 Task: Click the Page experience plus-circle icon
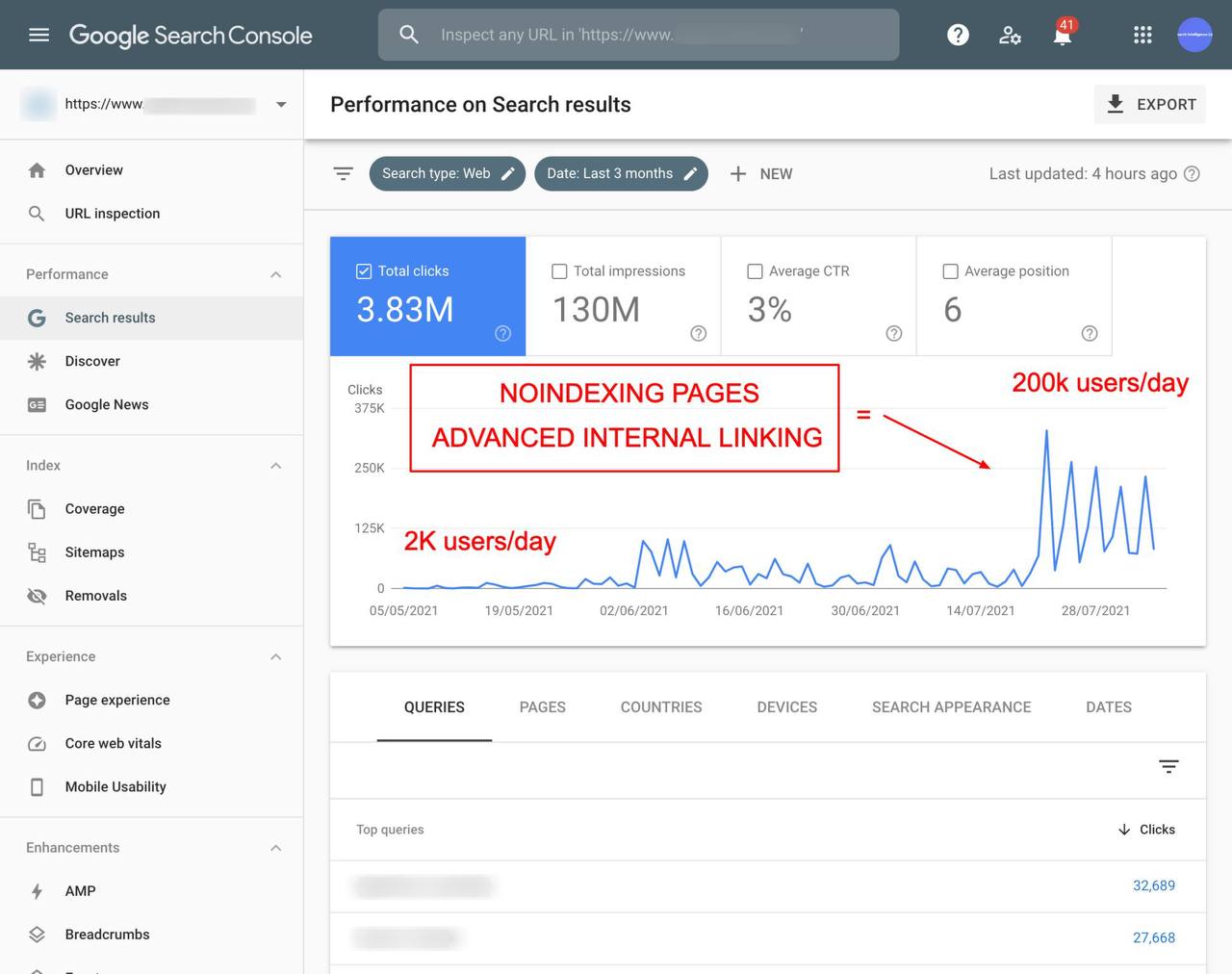point(37,700)
